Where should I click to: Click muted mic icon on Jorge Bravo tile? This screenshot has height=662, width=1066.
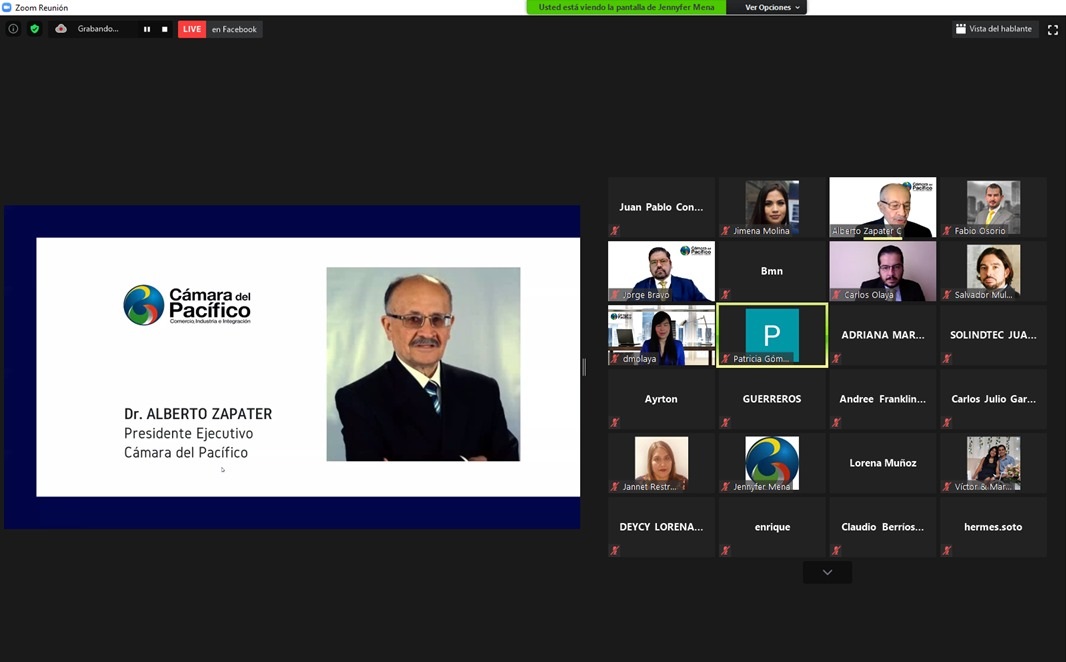pyautogui.click(x=615, y=294)
